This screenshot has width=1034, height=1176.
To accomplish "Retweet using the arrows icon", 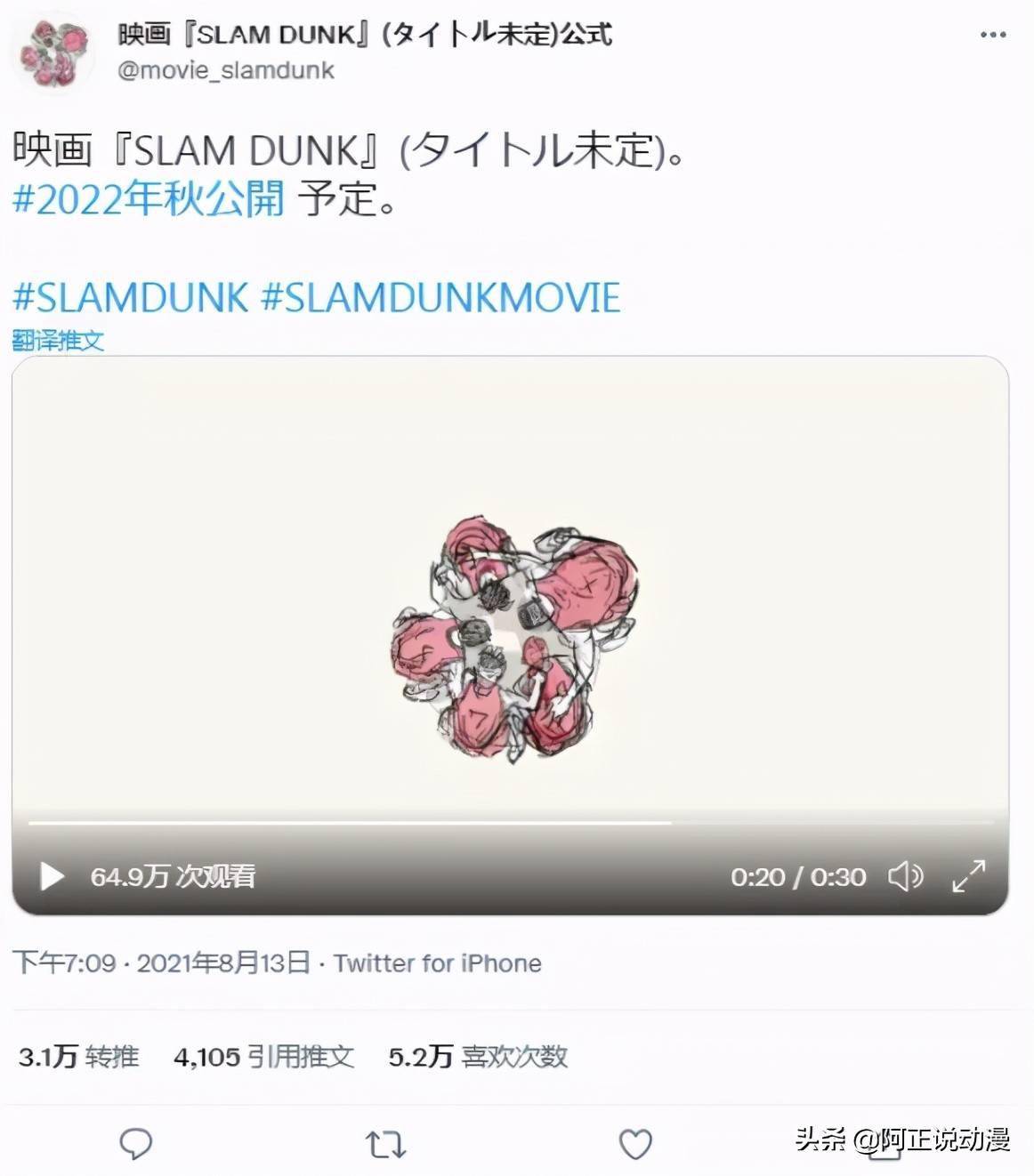I will point(385,1144).
